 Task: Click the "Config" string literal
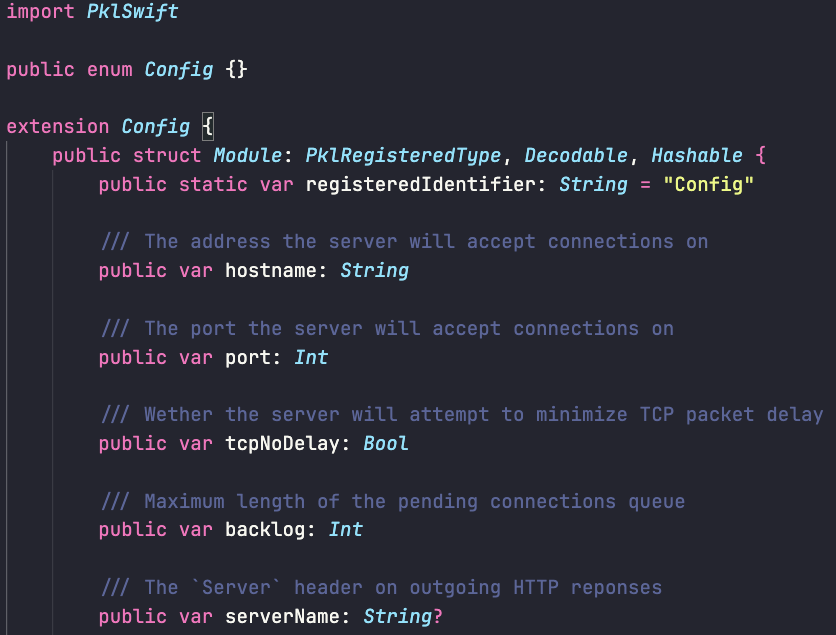coord(709,185)
